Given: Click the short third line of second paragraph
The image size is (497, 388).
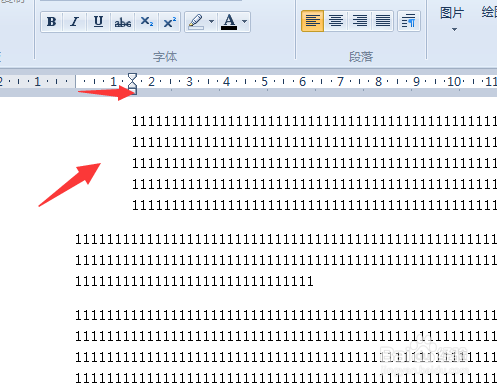Looking at the screenshot, I should tap(194, 281).
